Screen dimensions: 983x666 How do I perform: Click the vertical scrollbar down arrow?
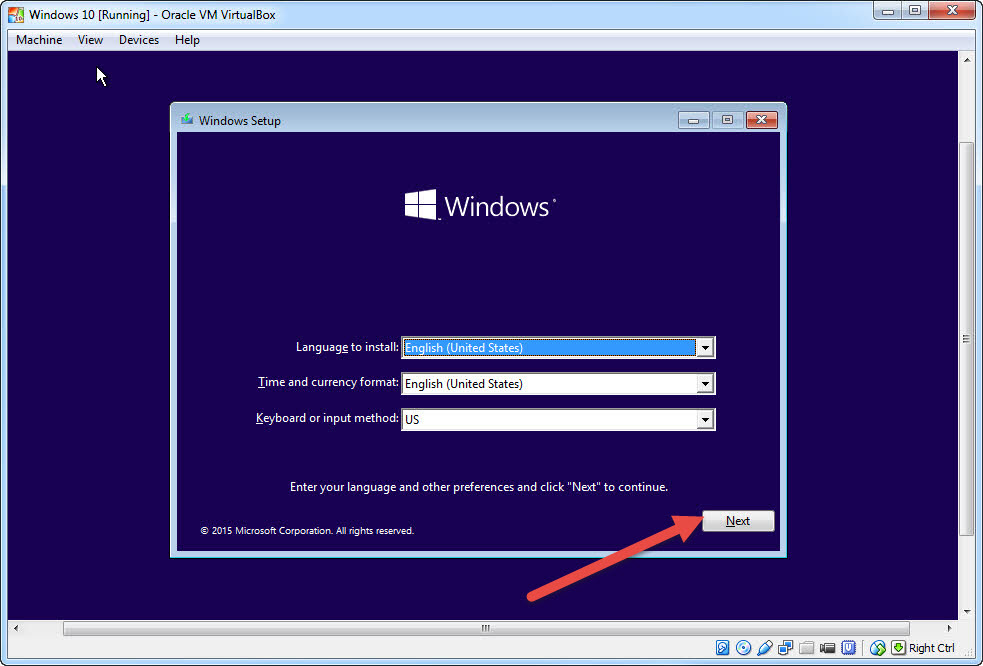(x=966, y=611)
